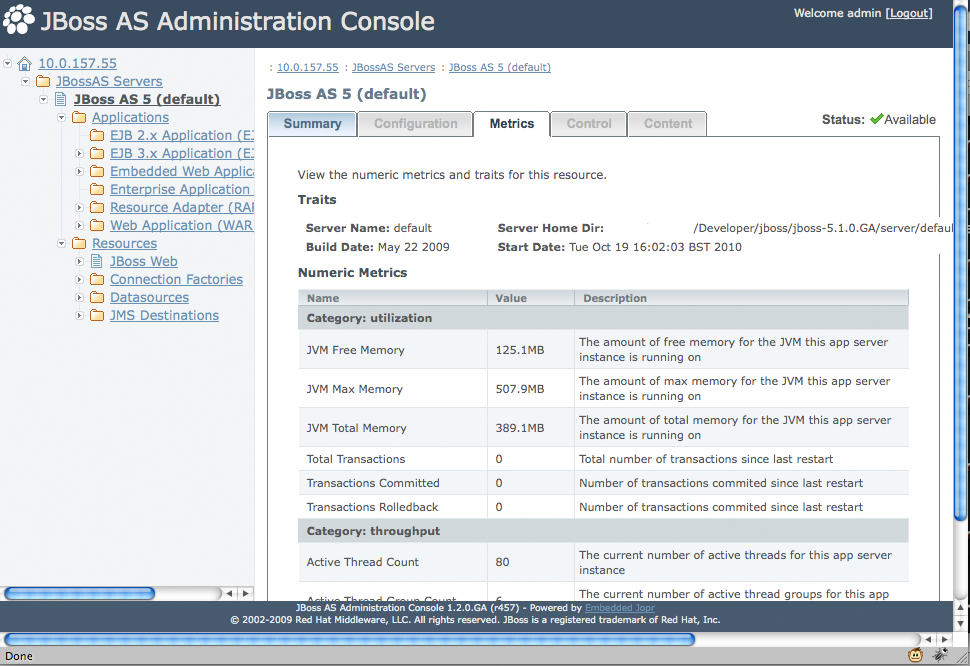Expand the Resource Adapter node
970x666 pixels.
[79, 207]
